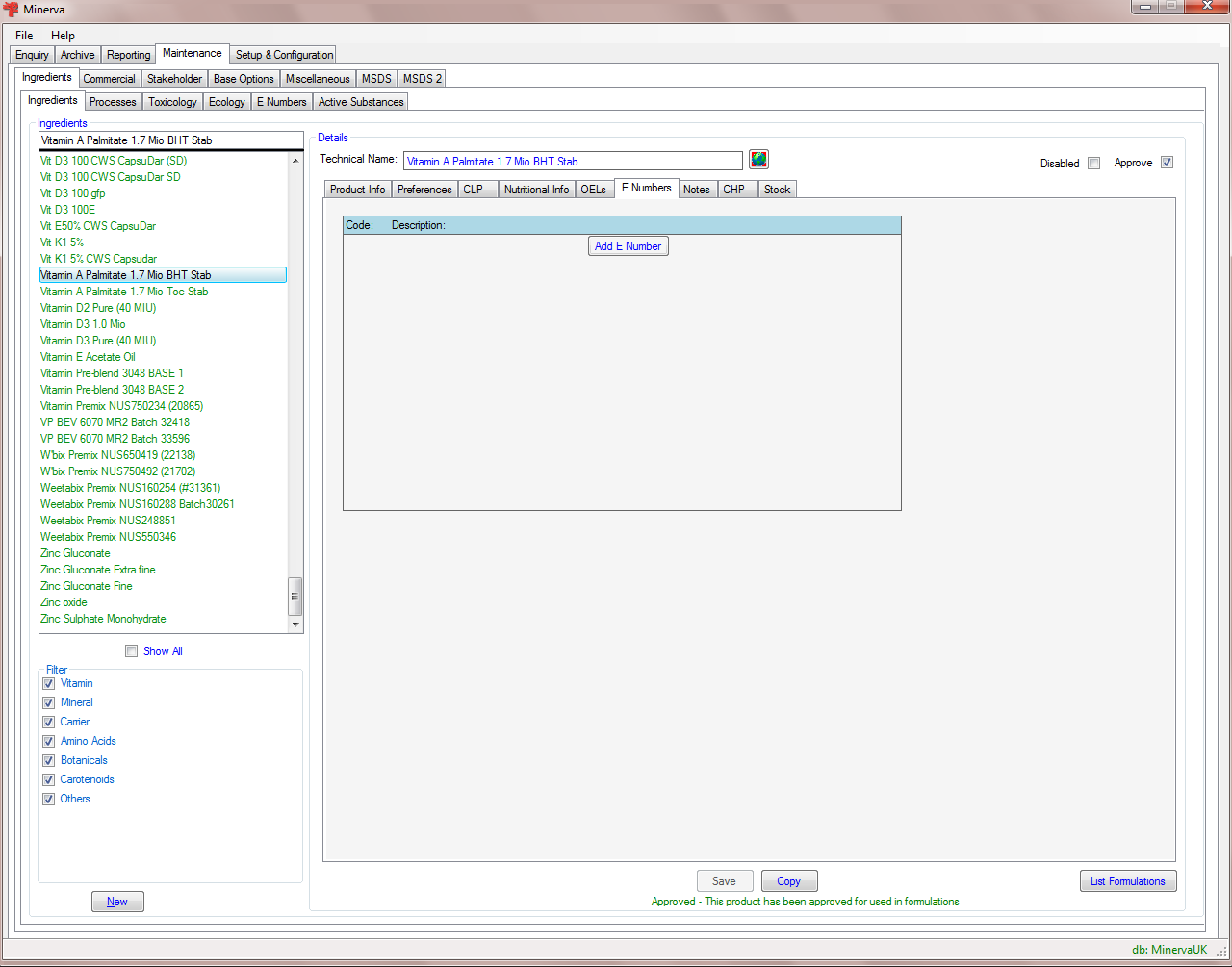The height and width of the screenshot is (967, 1232).
Task: Click the New ingredient button
Action: pyautogui.click(x=117, y=902)
